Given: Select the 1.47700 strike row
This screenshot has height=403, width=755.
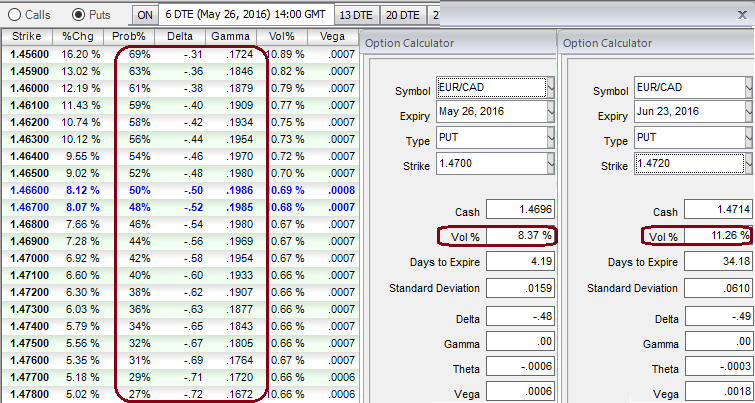Looking at the screenshot, I should coord(180,377).
